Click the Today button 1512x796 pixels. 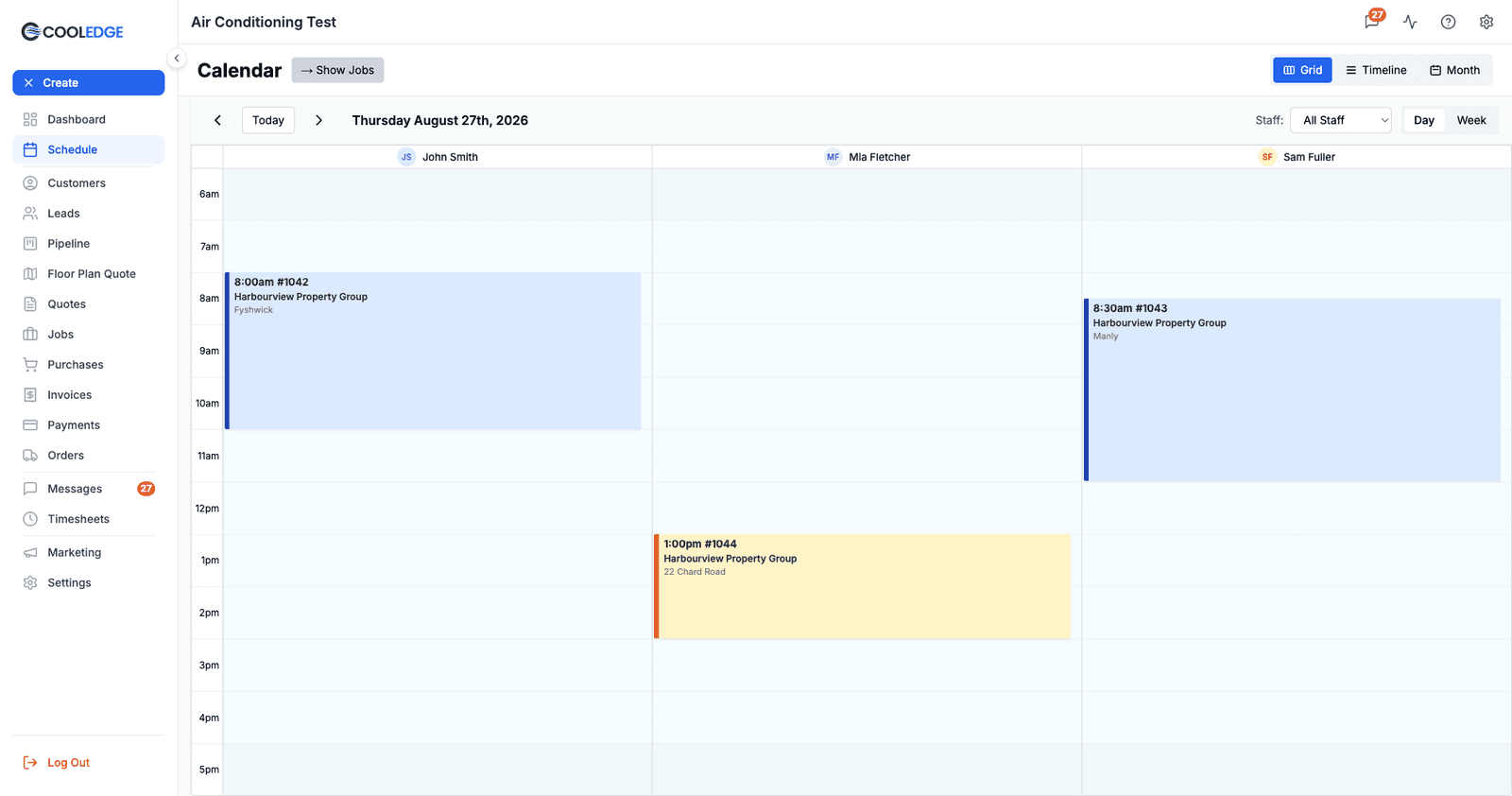point(268,120)
